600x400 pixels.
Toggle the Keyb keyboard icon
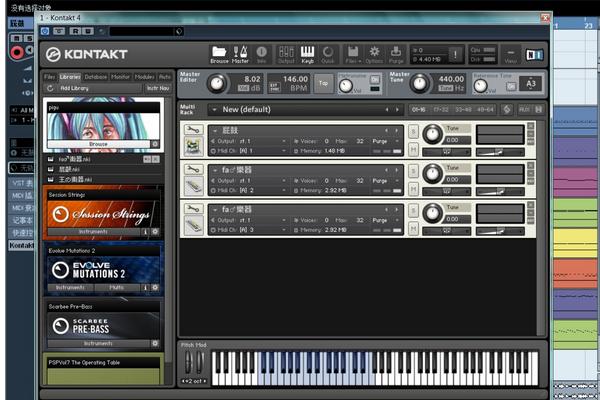[x=307, y=55]
